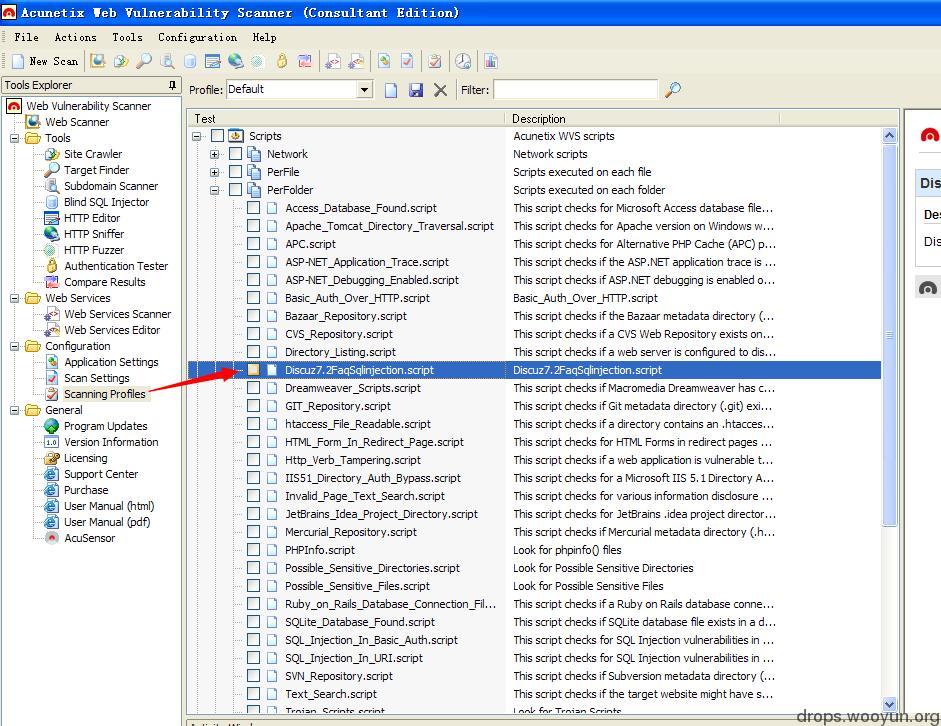
Task: Tick the PHPInfo.script checkbox
Action: (253, 550)
